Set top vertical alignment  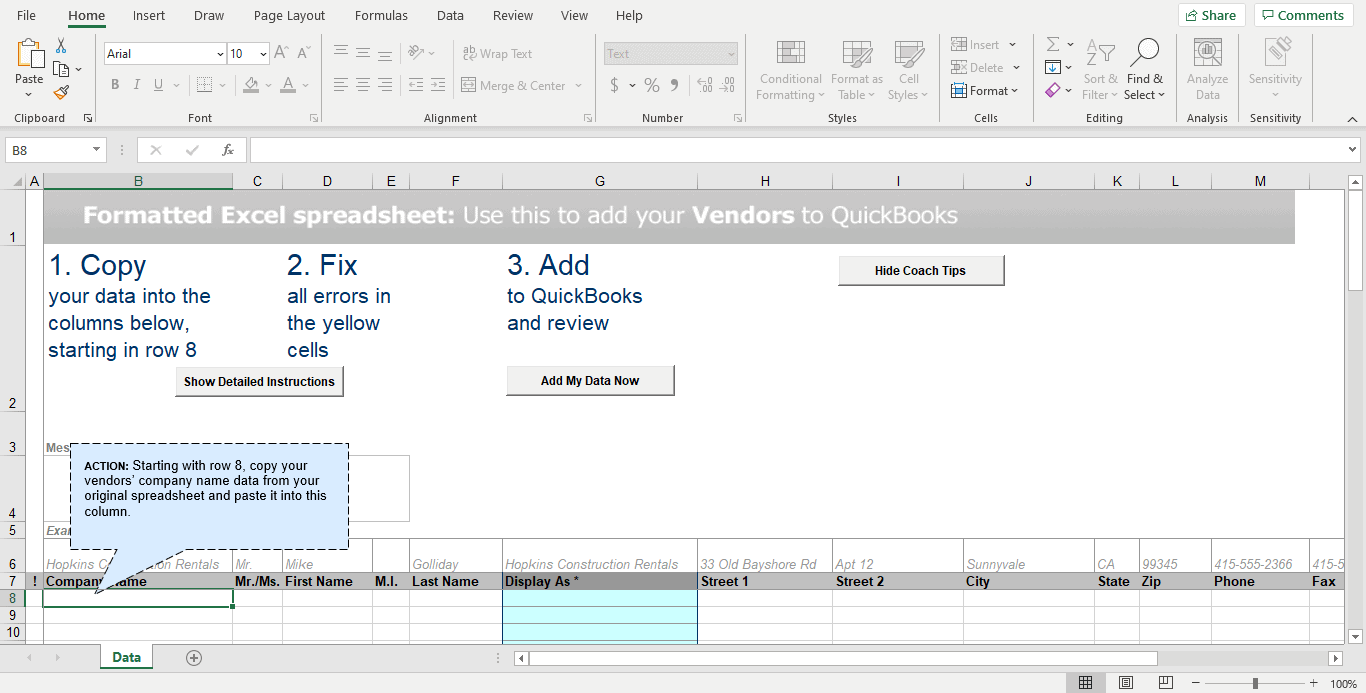click(x=341, y=53)
